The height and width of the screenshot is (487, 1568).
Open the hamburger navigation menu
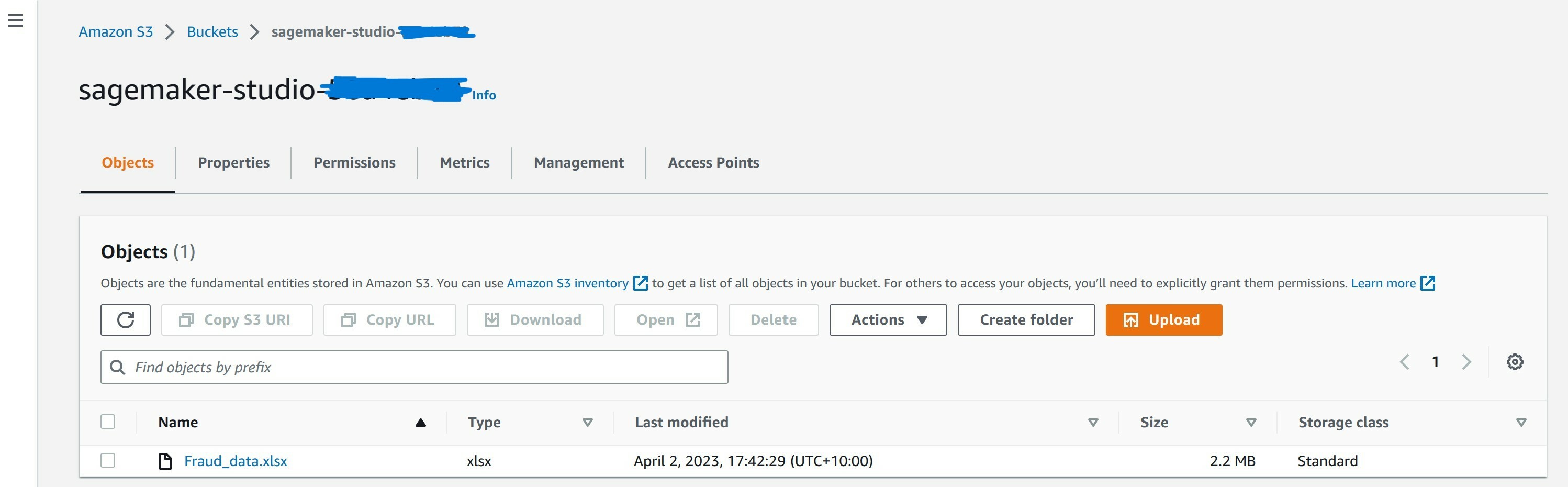tap(16, 21)
